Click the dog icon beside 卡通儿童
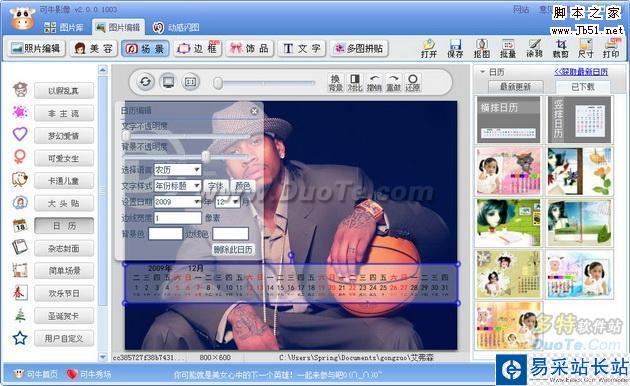The width and height of the screenshot is (630, 386). click(20, 179)
